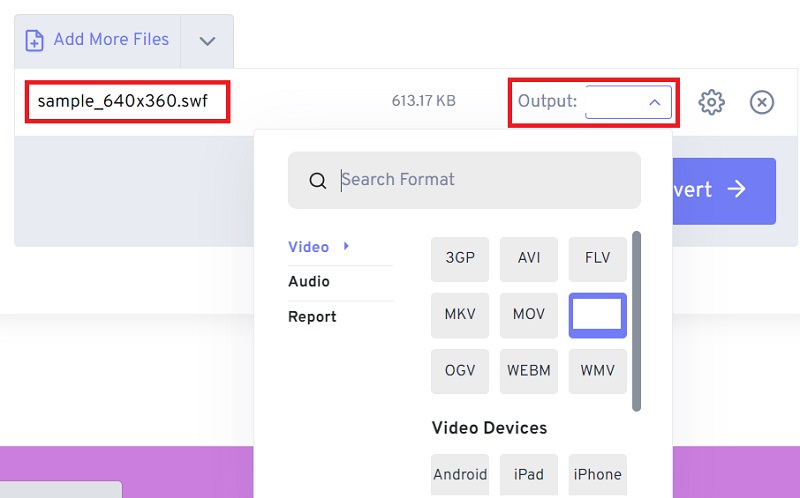Choose 3GP output format
800x498 pixels.
point(460,257)
